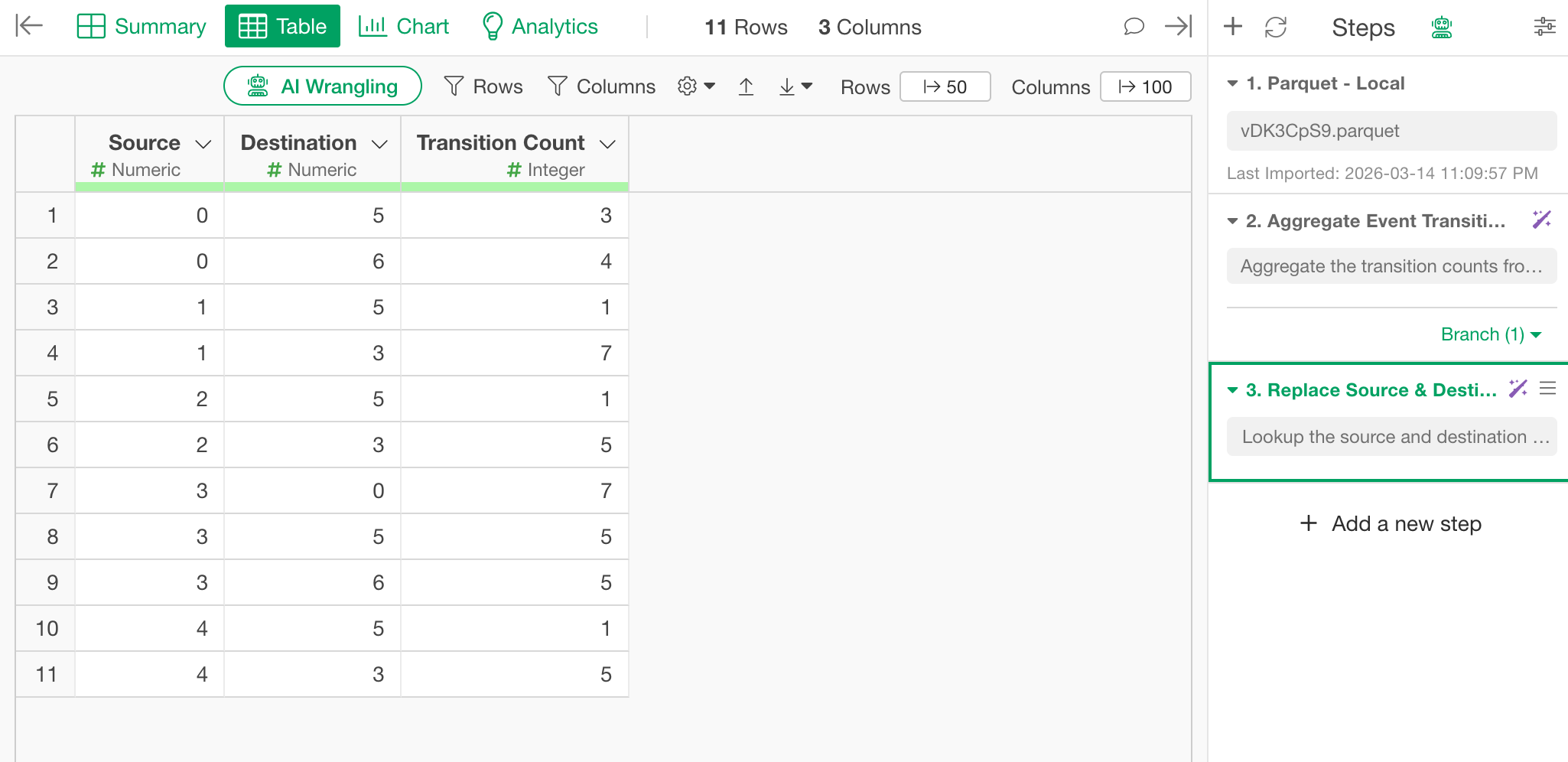1568x762 pixels.
Task: Open the gear settings dropdown
Action: click(695, 86)
